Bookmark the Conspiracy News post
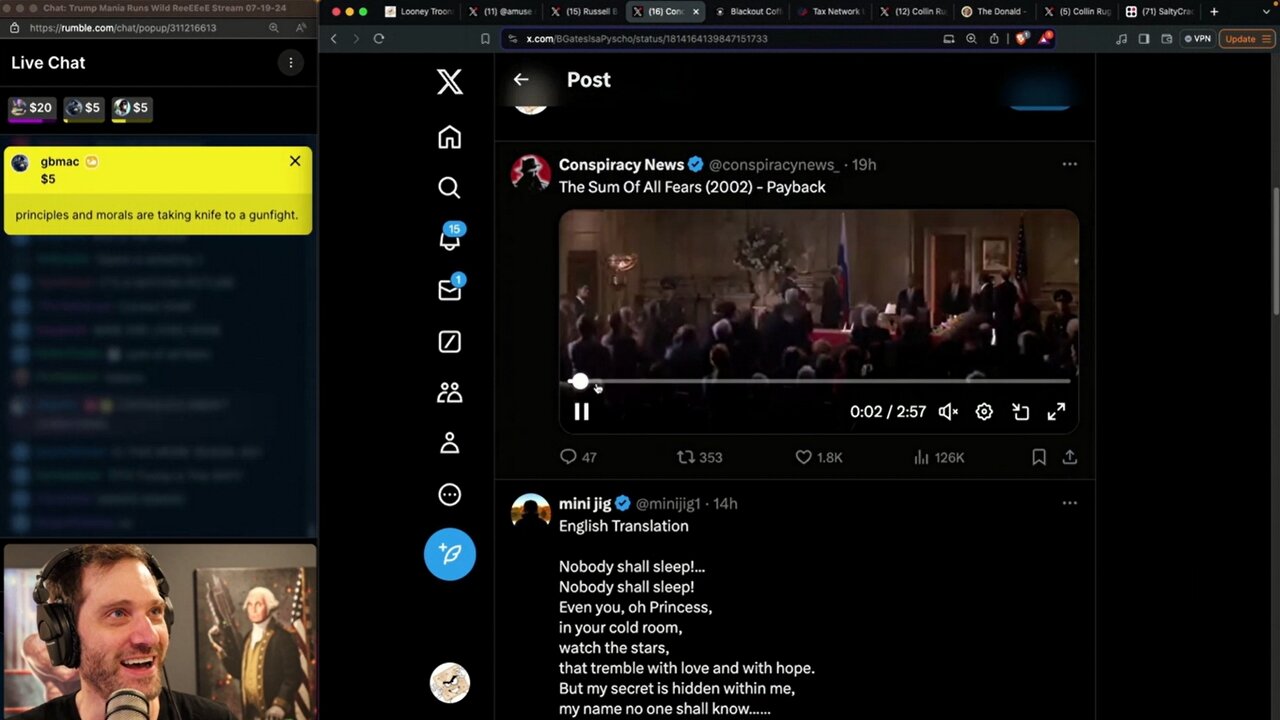Viewport: 1280px width, 720px height. [x=1039, y=457]
